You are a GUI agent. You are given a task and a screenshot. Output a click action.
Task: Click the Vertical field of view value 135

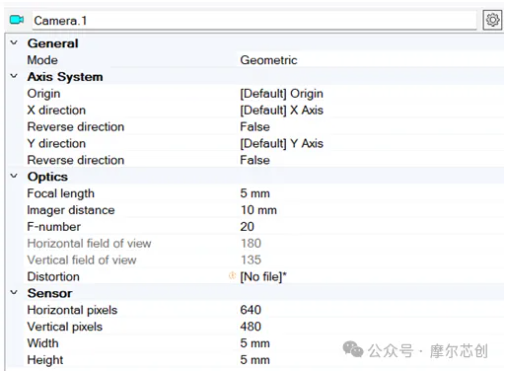point(251,260)
